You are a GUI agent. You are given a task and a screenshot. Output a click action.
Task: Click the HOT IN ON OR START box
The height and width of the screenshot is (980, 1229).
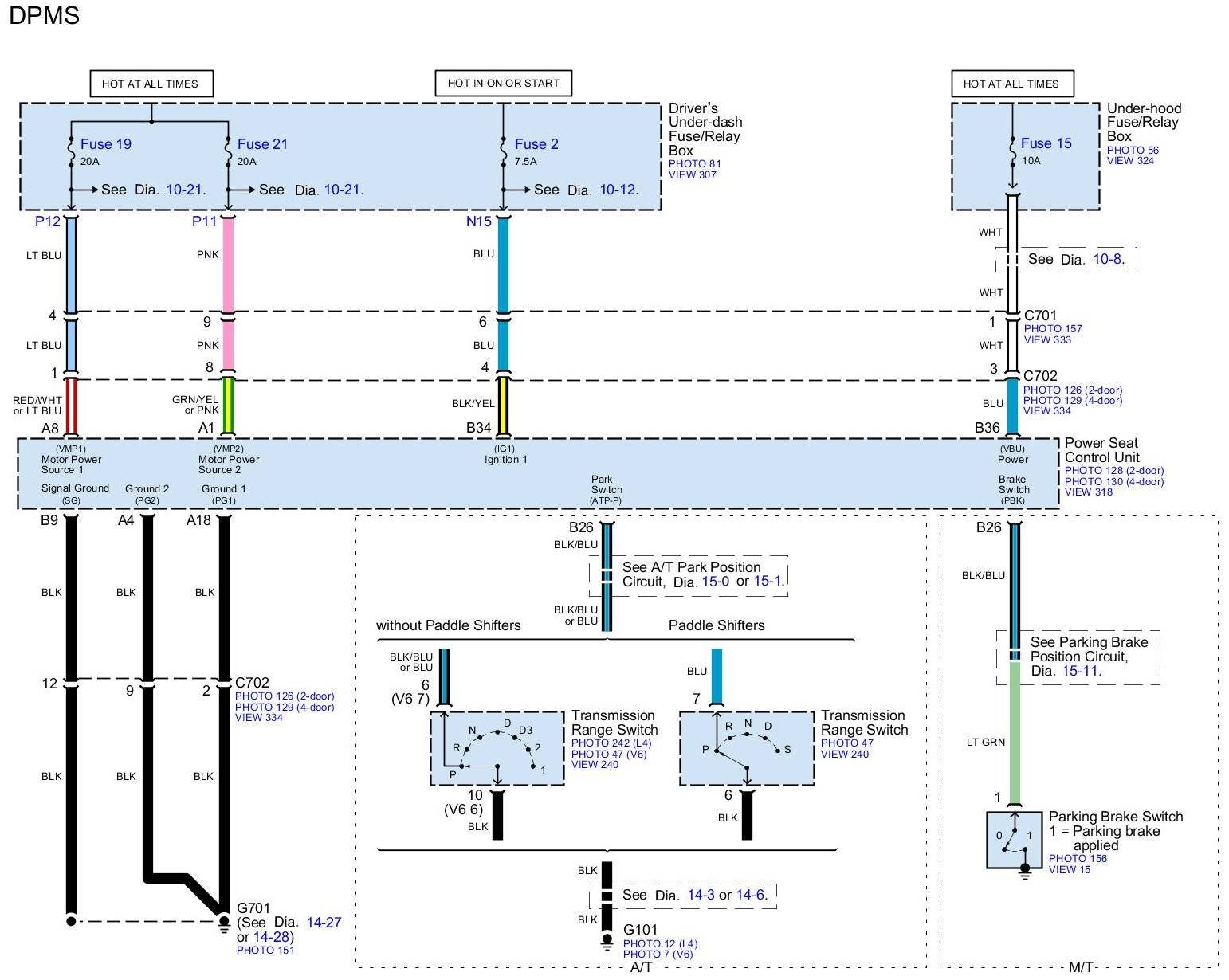(503, 83)
